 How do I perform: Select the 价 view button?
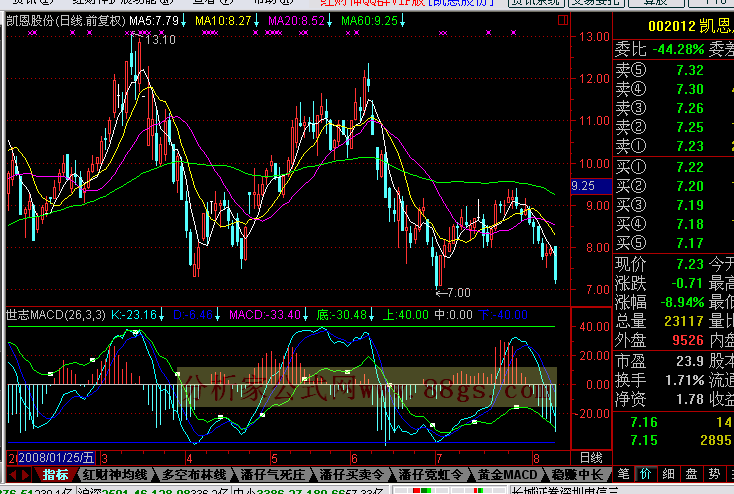[646, 474]
